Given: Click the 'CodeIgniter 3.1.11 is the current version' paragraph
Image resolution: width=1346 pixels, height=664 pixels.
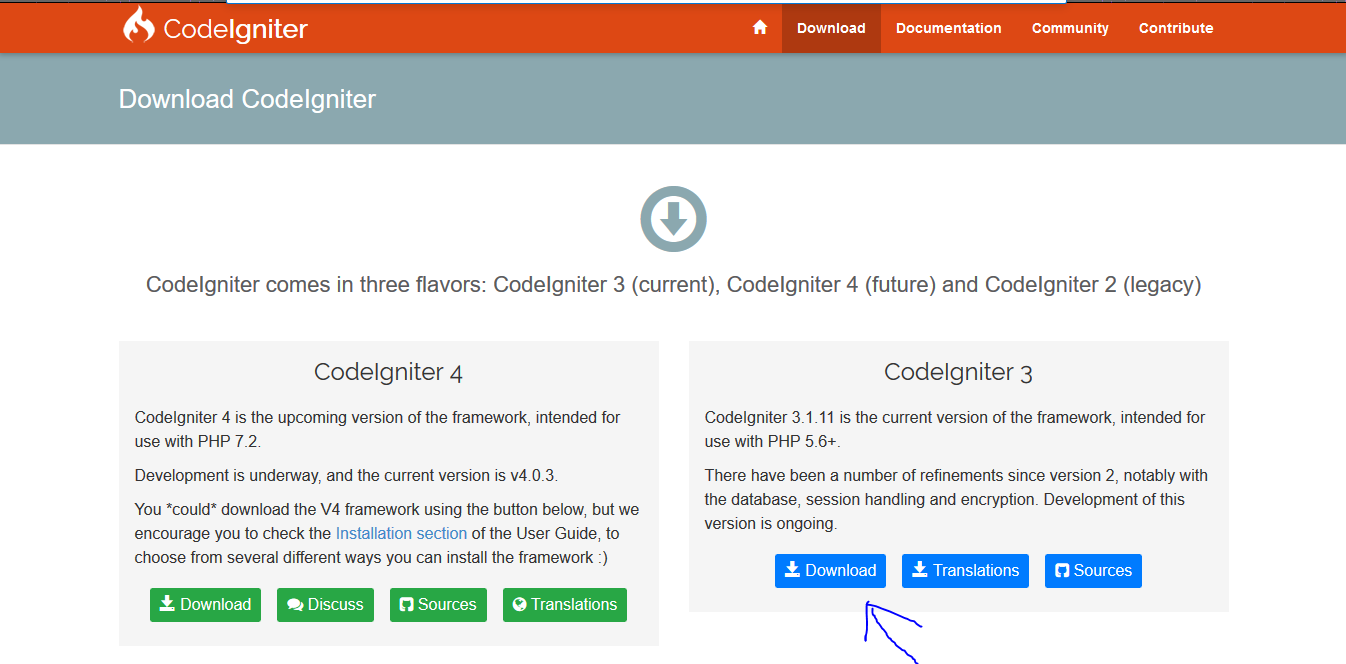Looking at the screenshot, I should point(955,429).
